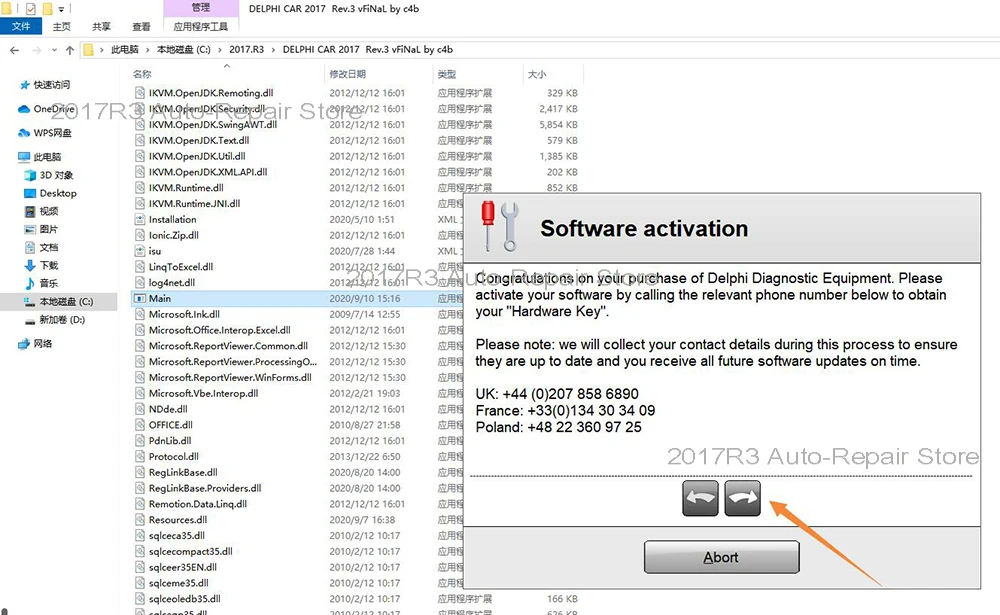The height and width of the screenshot is (615, 1000).
Task: Select IKVM.Runtime.JNI.dll file
Action: 195,204
